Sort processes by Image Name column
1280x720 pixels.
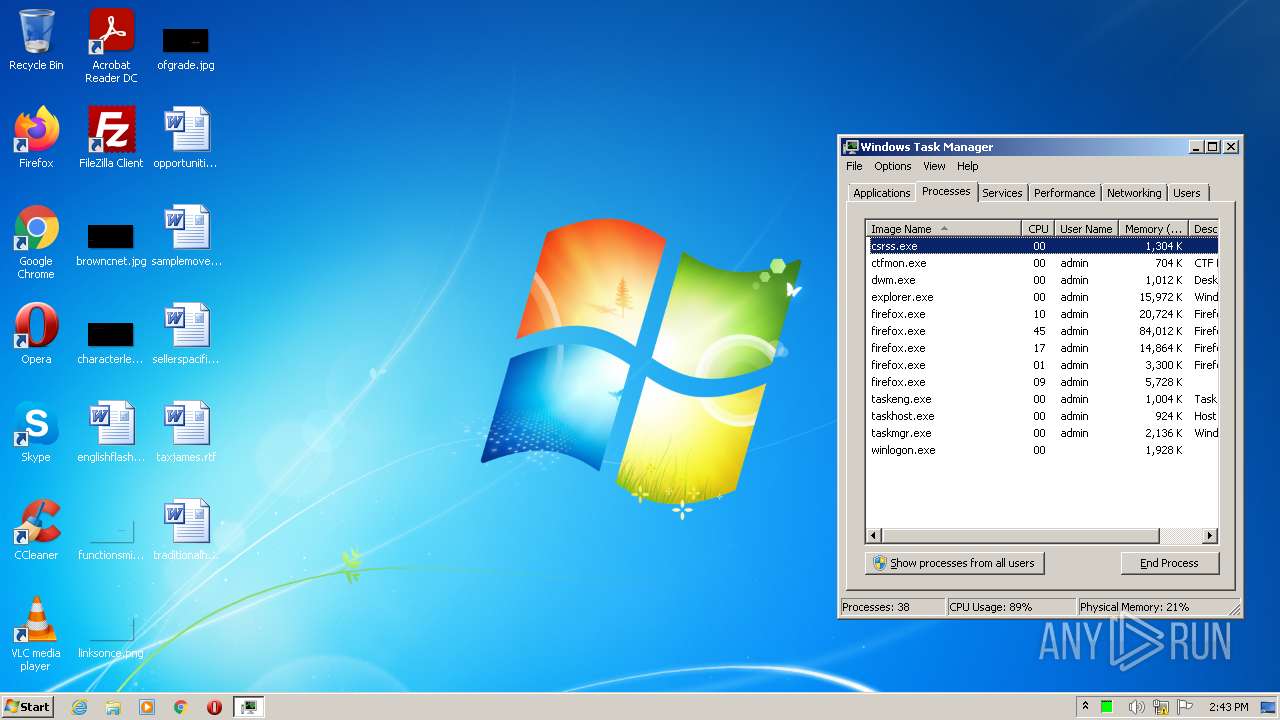[x=943, y=229]
